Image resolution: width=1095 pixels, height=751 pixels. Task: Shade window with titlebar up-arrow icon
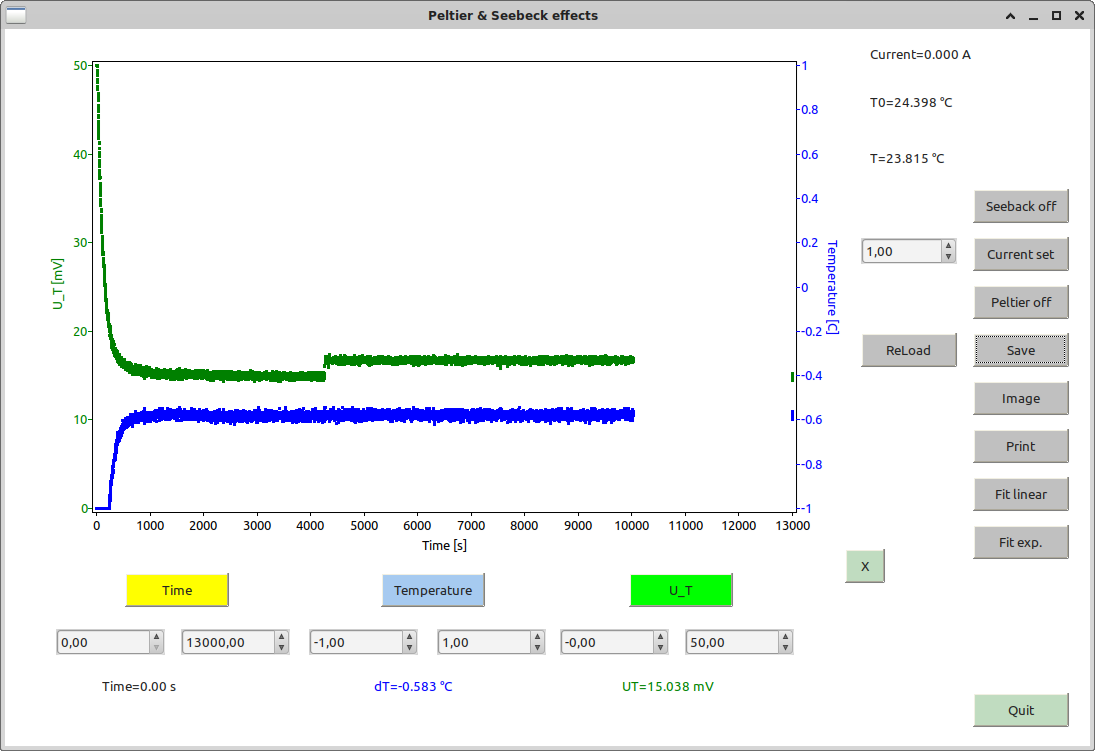coord(1010,15)
